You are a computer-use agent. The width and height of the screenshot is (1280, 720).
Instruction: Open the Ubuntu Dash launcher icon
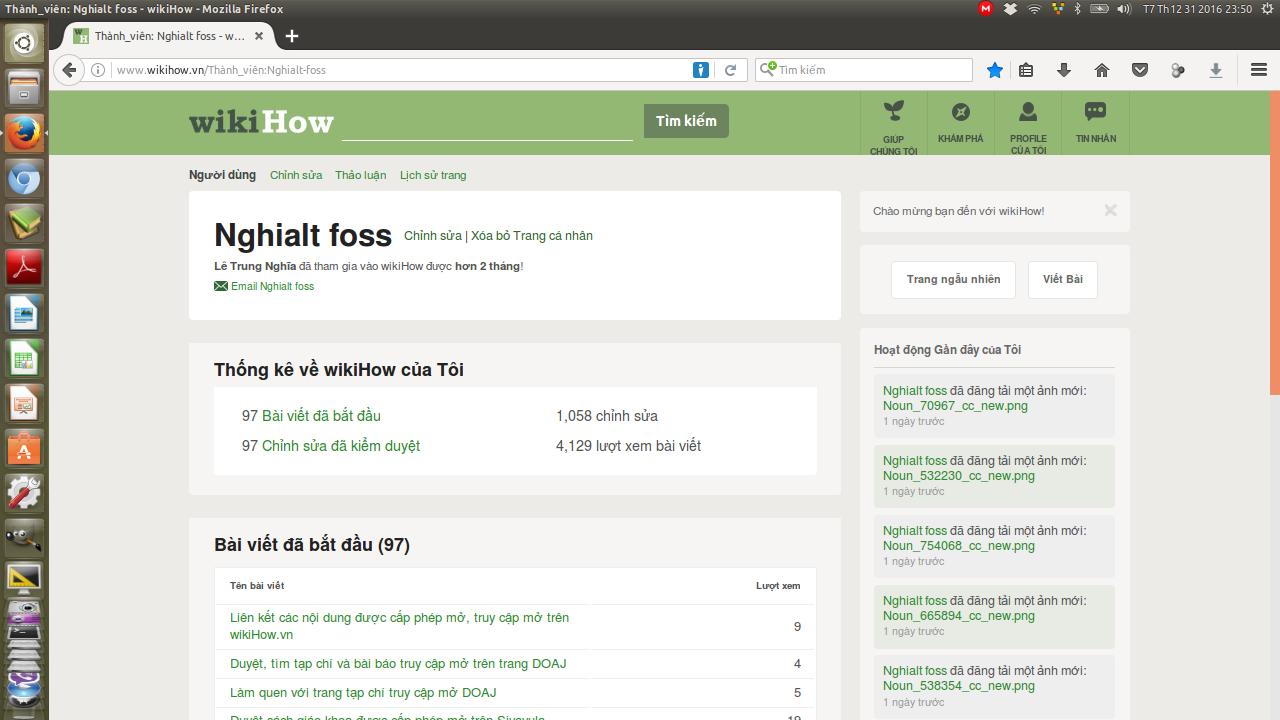click(24, 43)
